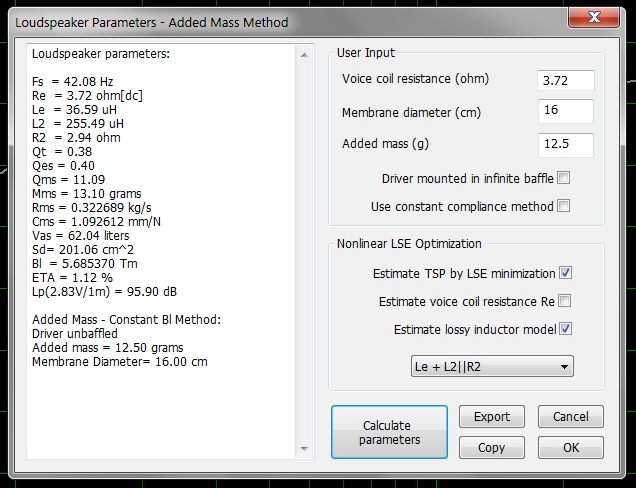The width and height of the screenshot is (636, 488).
Task: Click the Membrane diameter input field
Action: (x=565, y=112)
